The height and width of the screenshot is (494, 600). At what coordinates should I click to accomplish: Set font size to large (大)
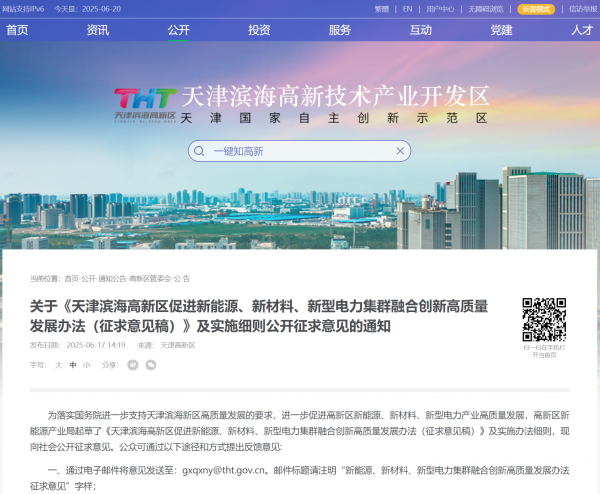[59, 365]
